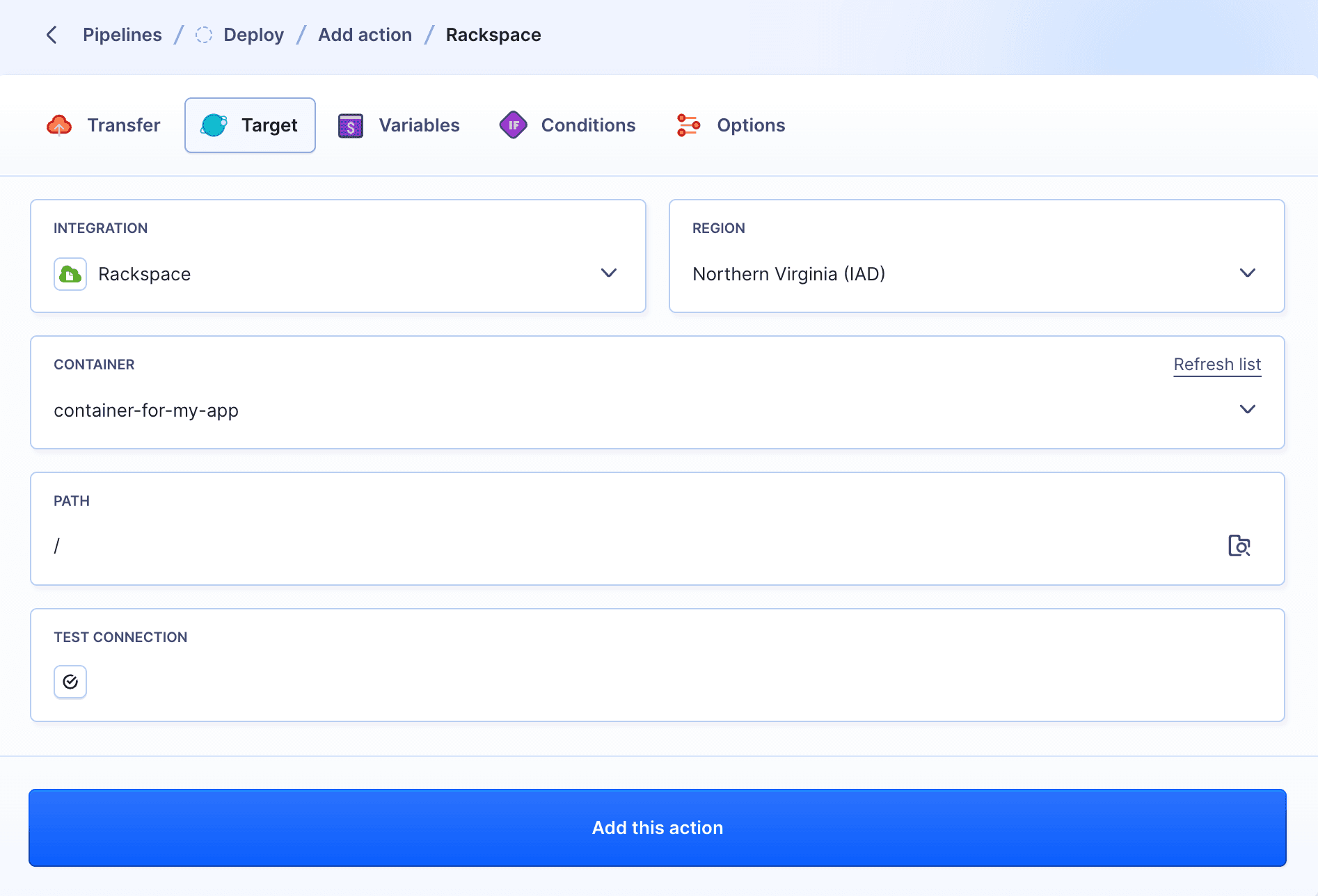
Task: Click the Rackspace integration cloud icon
Action: 70,273
